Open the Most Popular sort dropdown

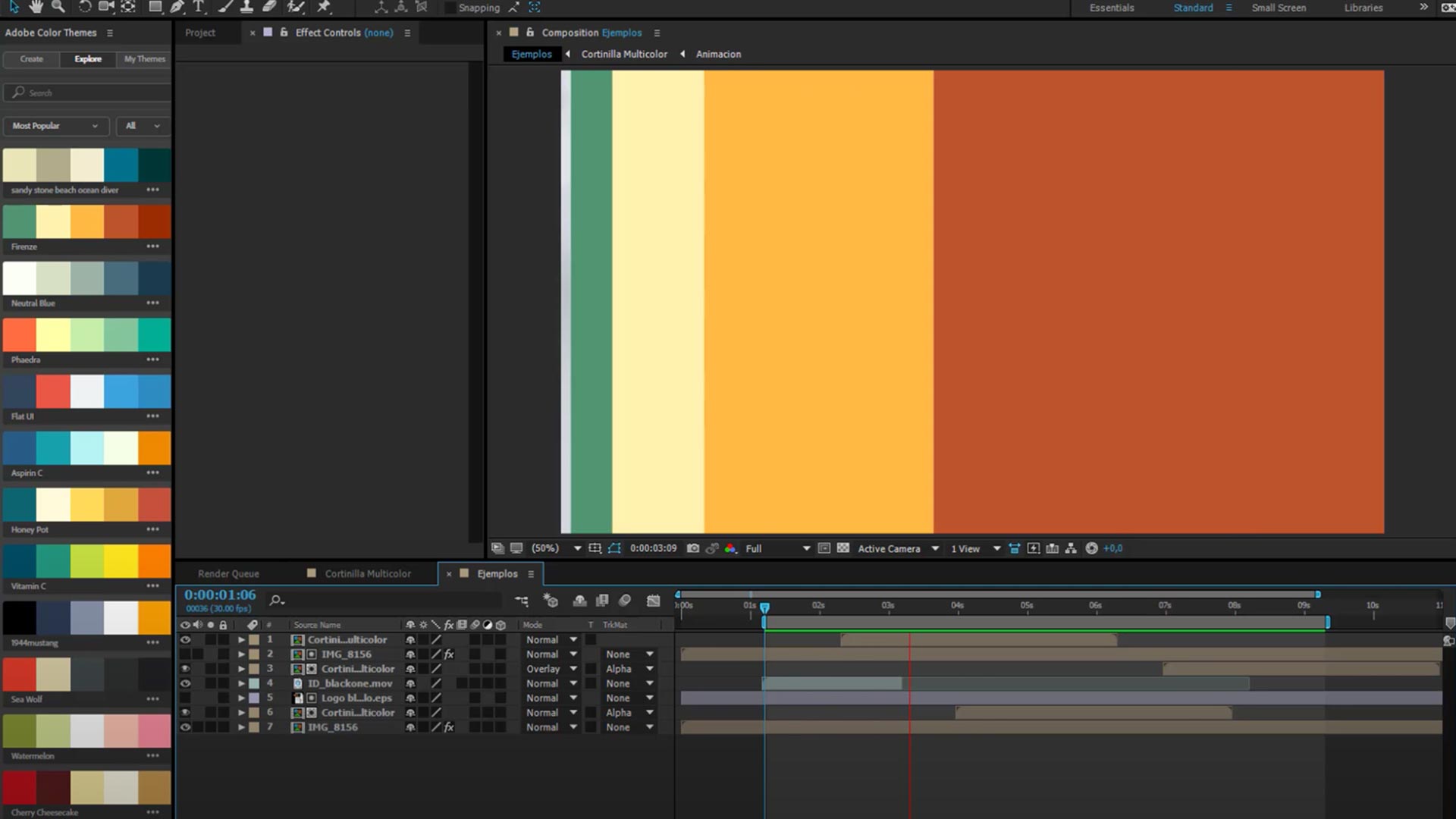pos(55,126)
